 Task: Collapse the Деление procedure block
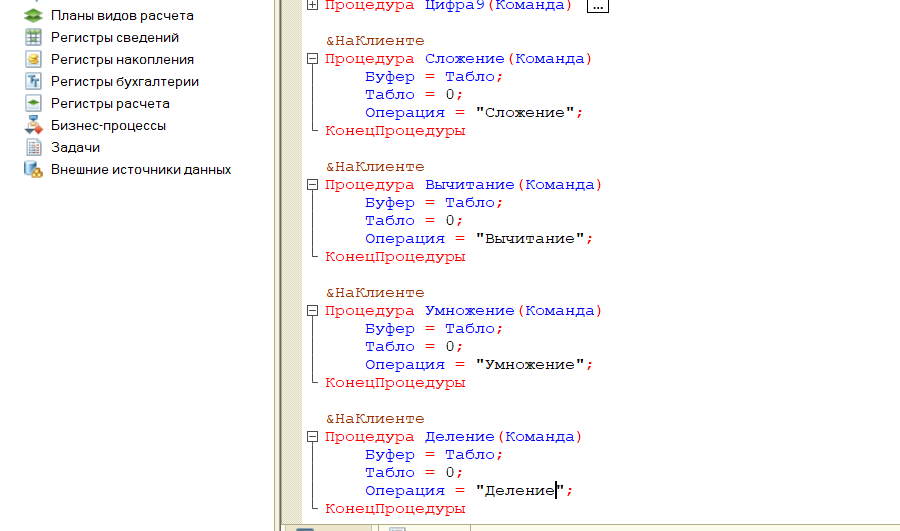point(312,436)
